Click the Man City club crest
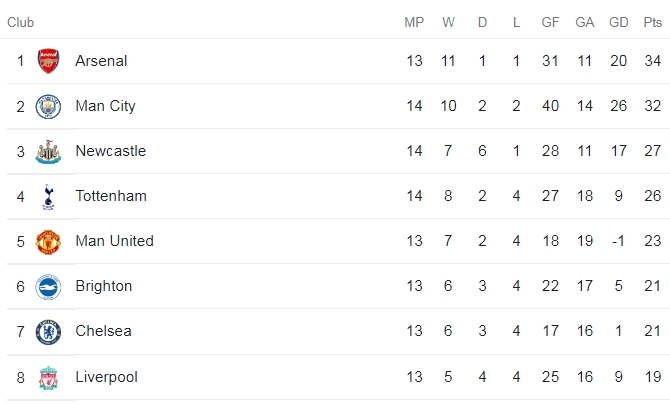The image size is (670, 404). [x=48, y=106]
